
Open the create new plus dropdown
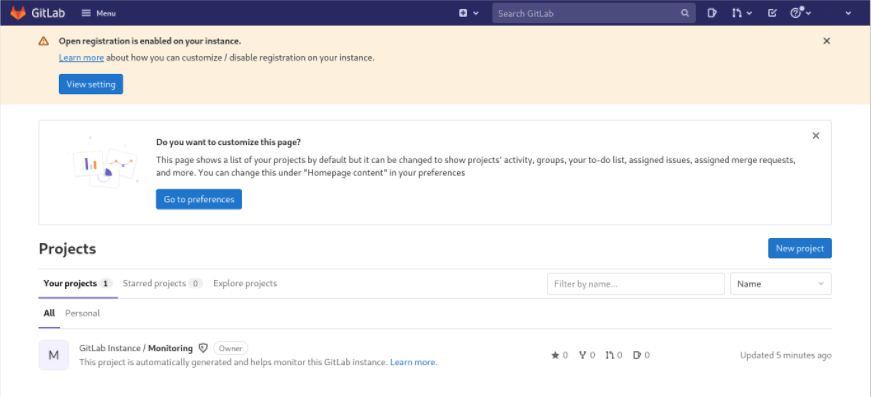pos(468,13)
